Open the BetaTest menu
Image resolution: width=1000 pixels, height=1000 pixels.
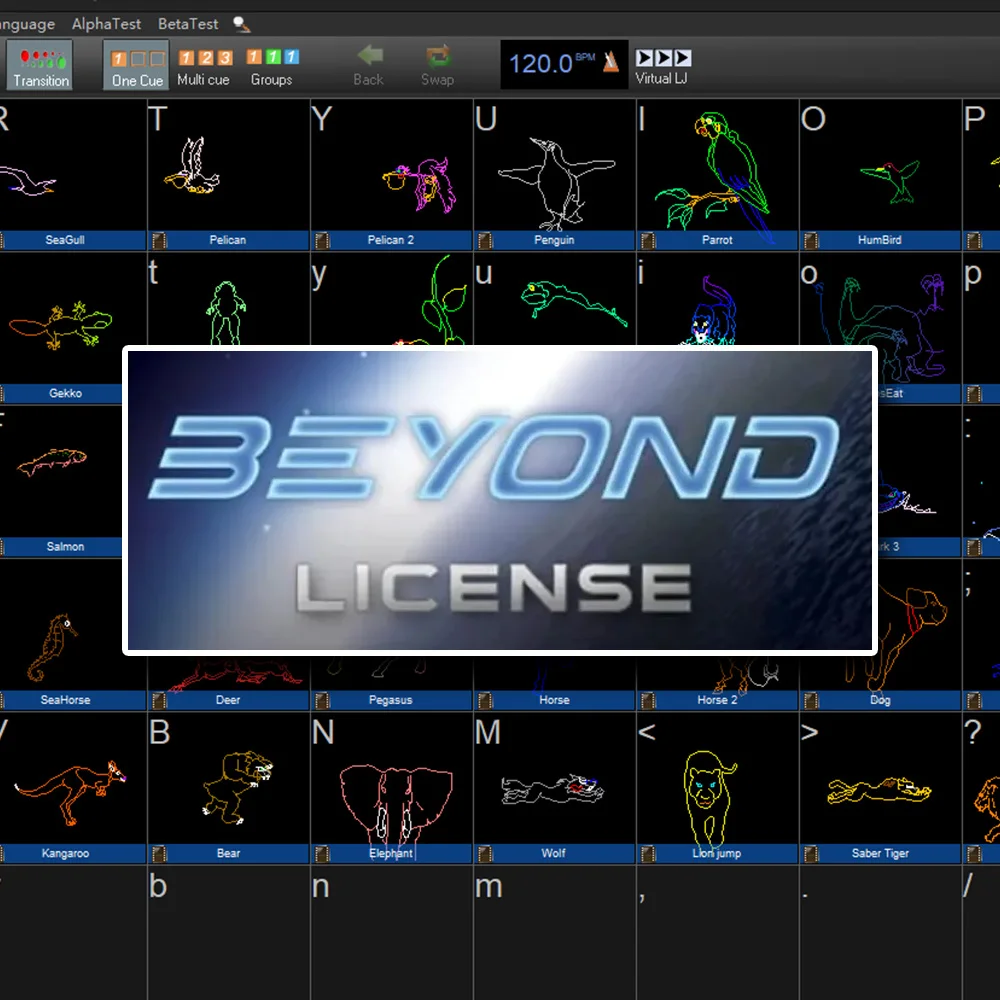coord(188,24)
